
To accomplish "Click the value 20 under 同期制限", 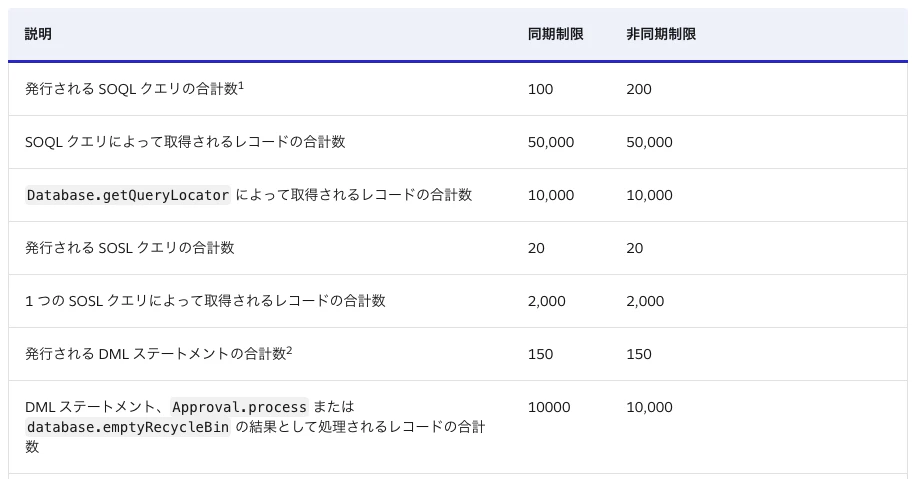I will click(x=536, y=248).
